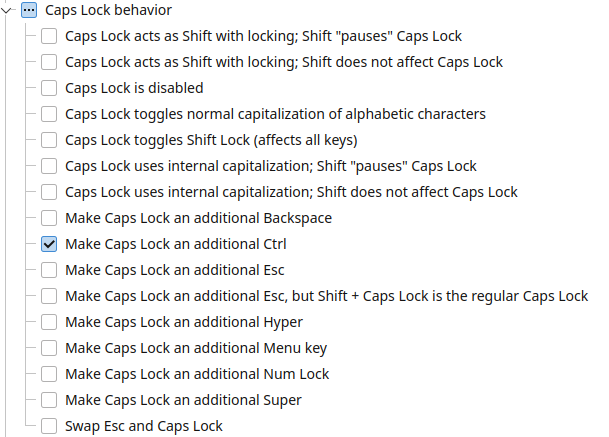Select the Caps Lock behavior heading
Screen dimensions: 609x437
pos(108,11)
